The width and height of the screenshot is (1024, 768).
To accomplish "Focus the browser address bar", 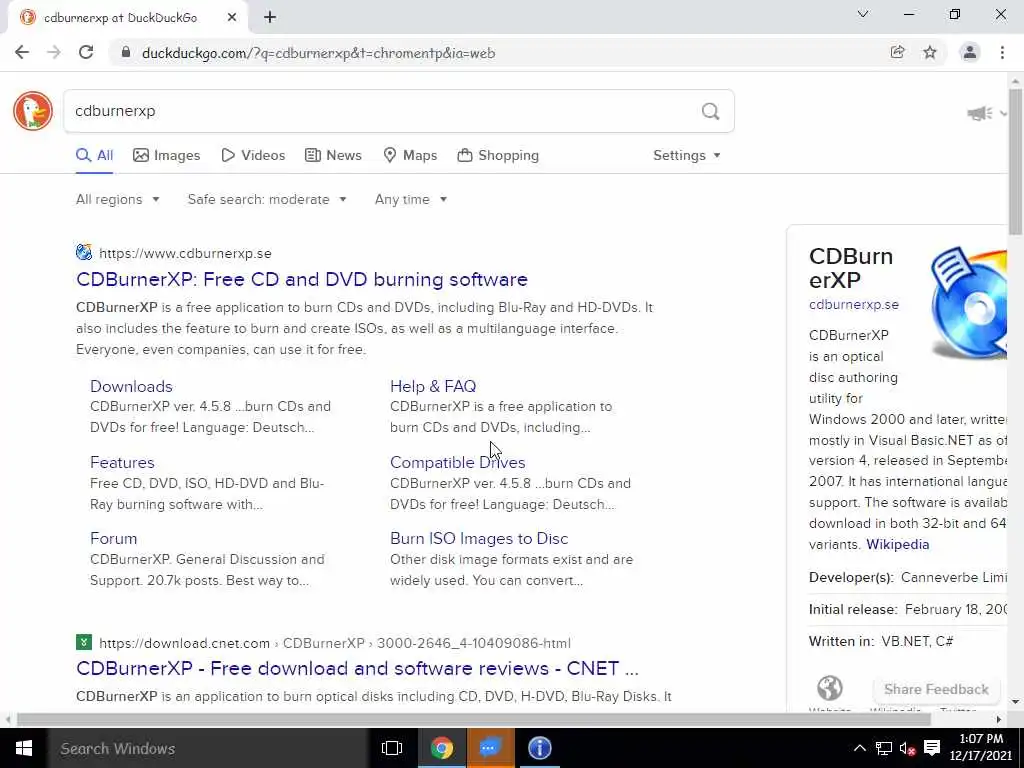I will coord(496,53).
